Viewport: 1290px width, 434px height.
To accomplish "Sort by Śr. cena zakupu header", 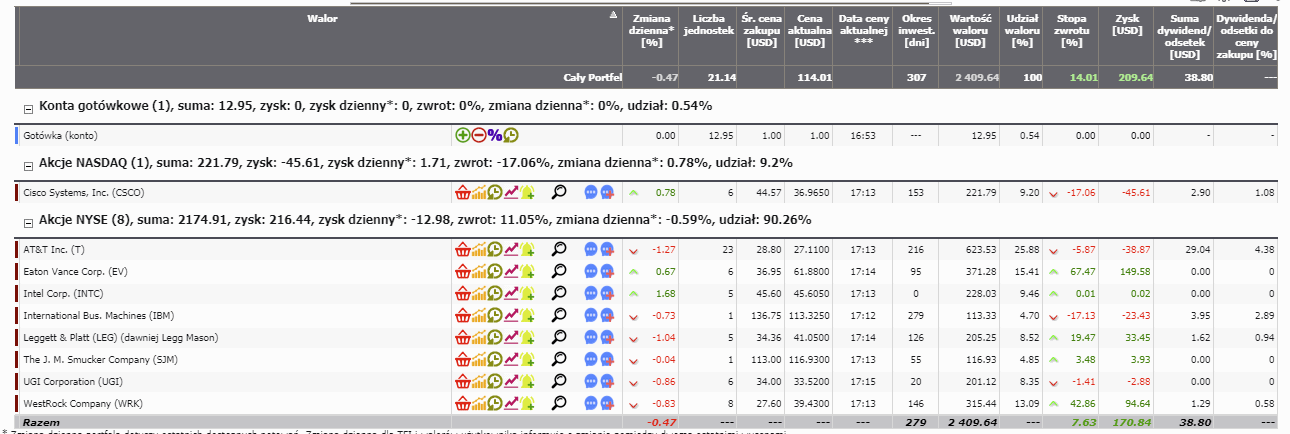I will [762, 31].
